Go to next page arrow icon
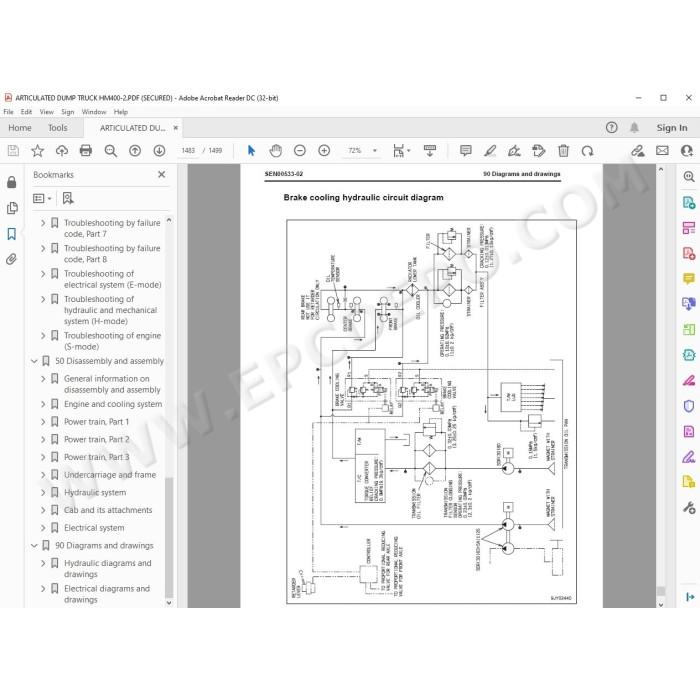700x700 pixels. [x=159, y=151]
